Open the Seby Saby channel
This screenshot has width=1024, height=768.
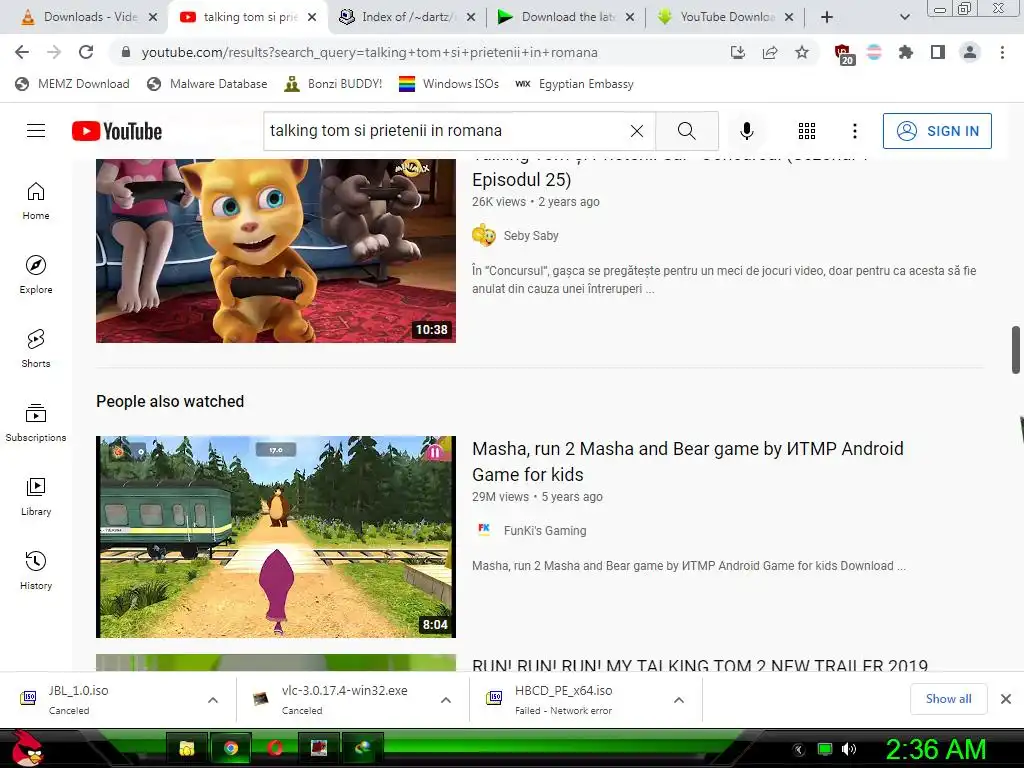pos(531,235)
